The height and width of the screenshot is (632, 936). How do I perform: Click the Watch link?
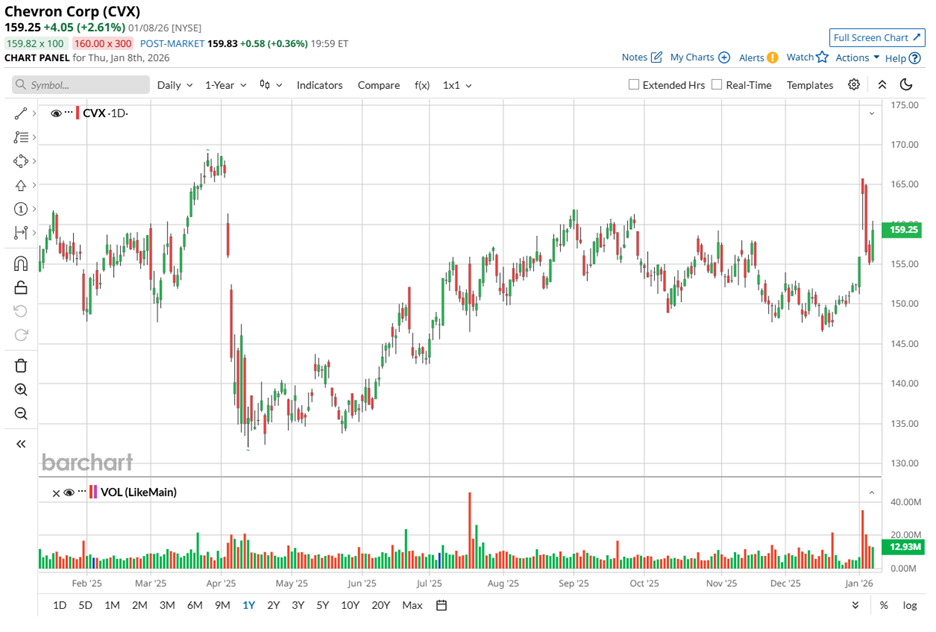click(x=800, y=57)
